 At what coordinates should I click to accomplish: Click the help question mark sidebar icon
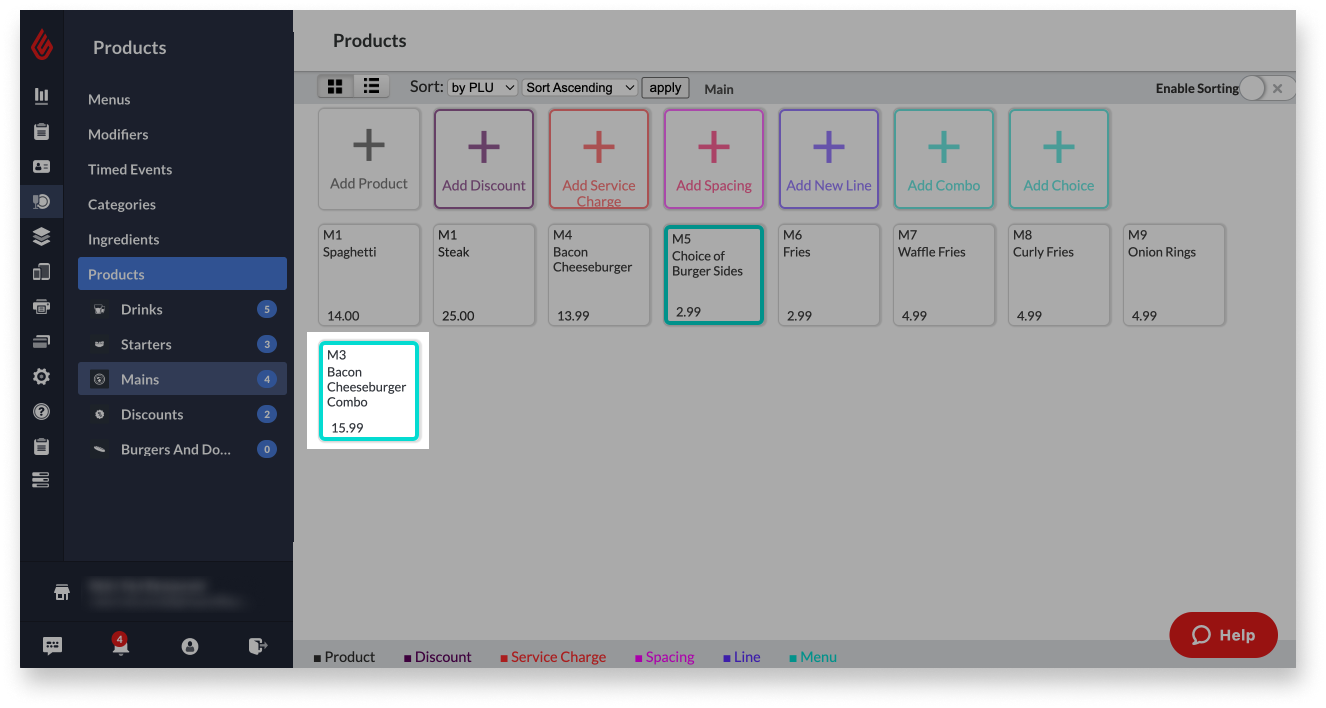(x=41, y=412)
